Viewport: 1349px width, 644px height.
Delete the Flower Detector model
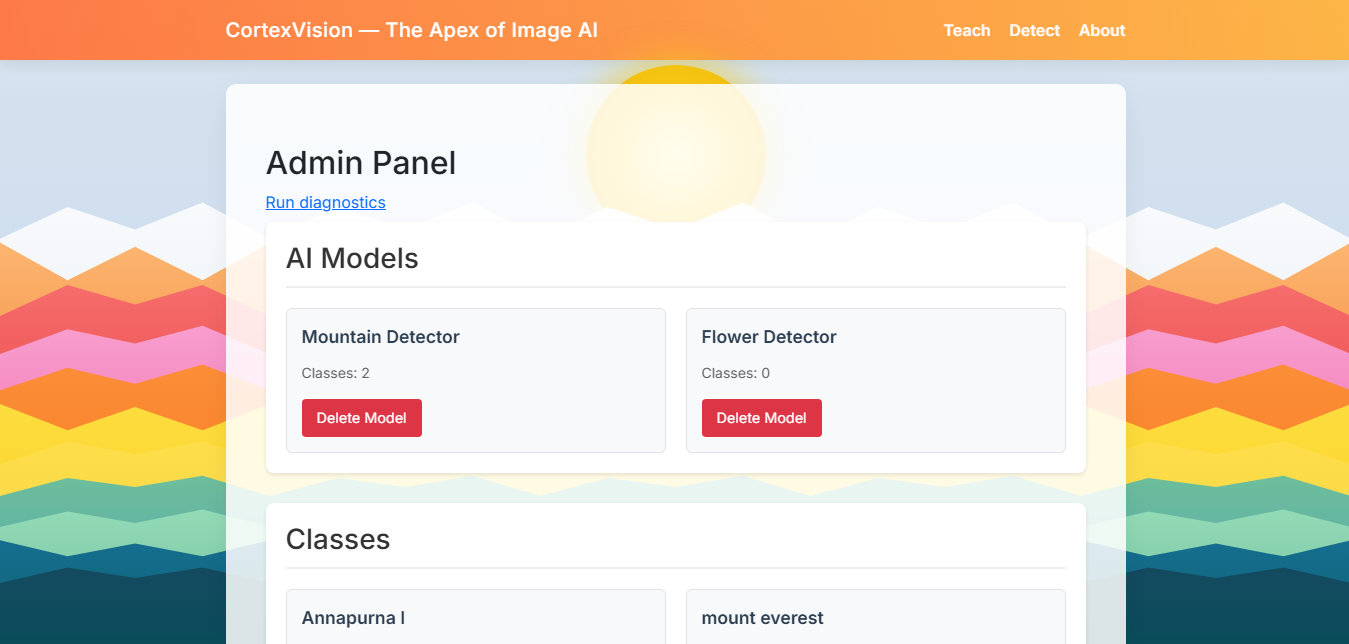[761, 418]
